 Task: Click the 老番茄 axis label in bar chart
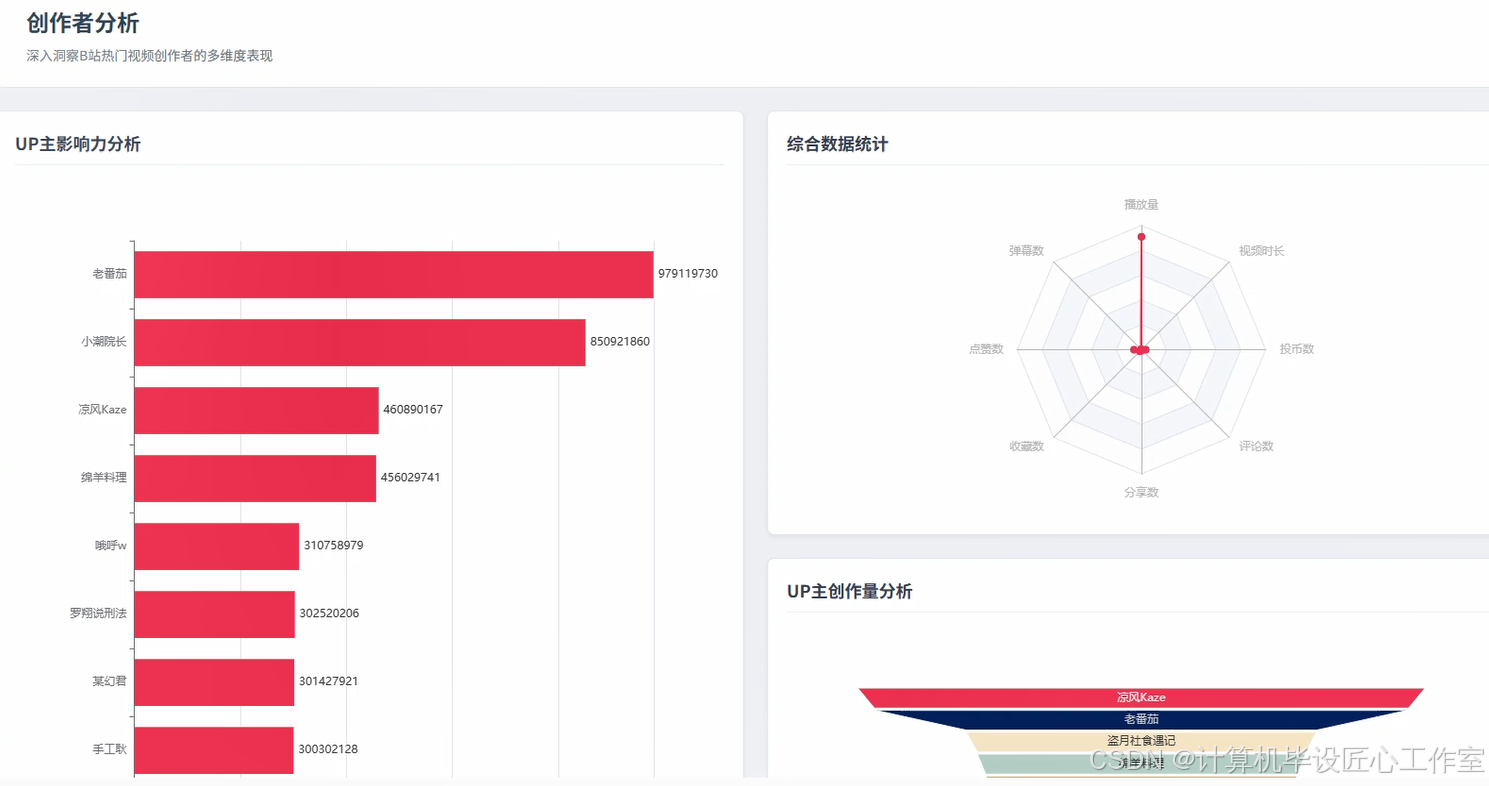coord(110,274)
